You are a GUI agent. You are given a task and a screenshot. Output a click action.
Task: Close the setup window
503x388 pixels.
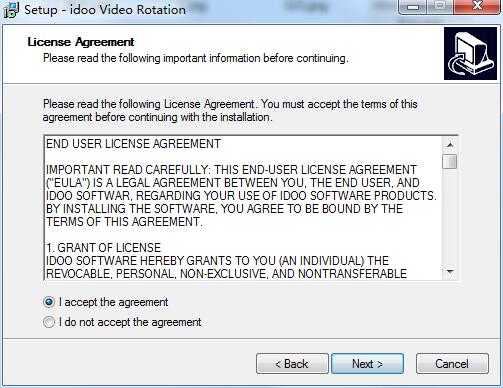(x=478, y=6)
